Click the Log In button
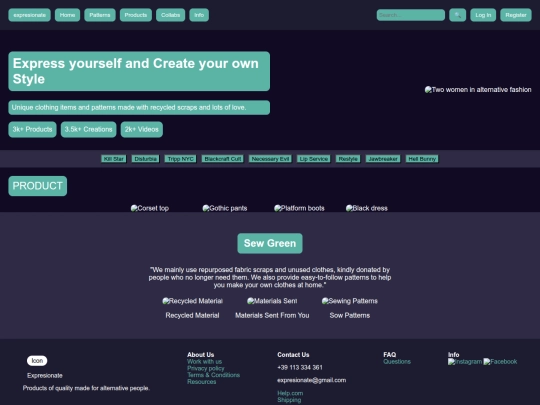The image size is (540, 405). coord(483,15)
